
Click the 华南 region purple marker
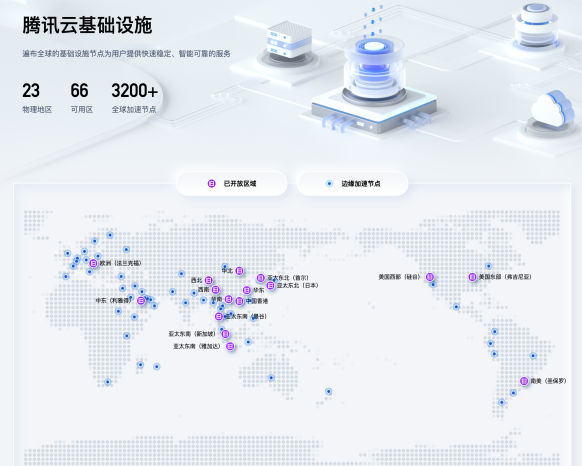[229, 299]
